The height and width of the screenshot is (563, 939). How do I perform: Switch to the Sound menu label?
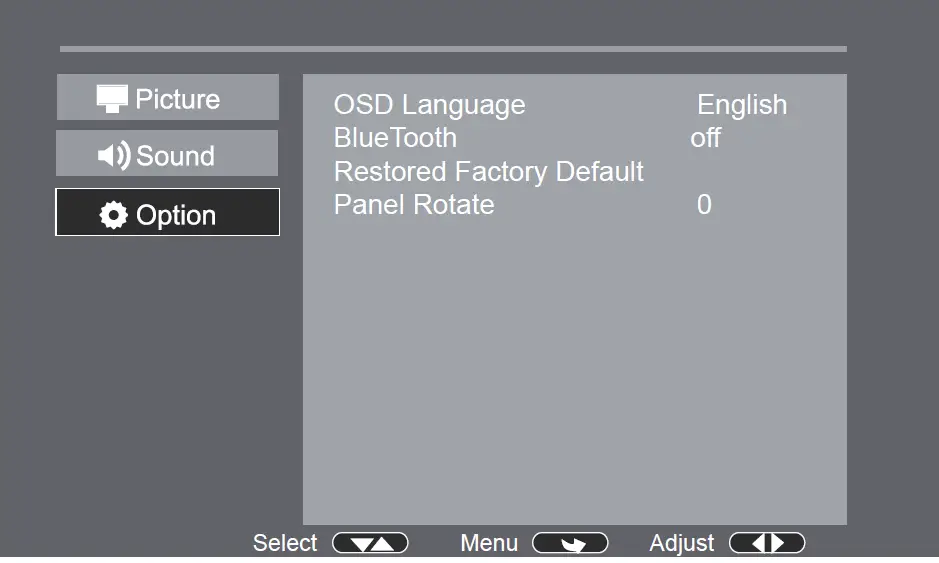pos(175,156)
